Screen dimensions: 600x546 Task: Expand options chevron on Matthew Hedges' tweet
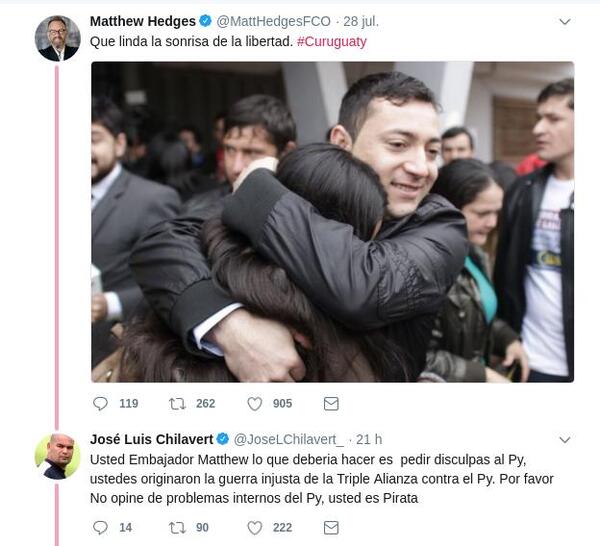(x=565, y=21)
